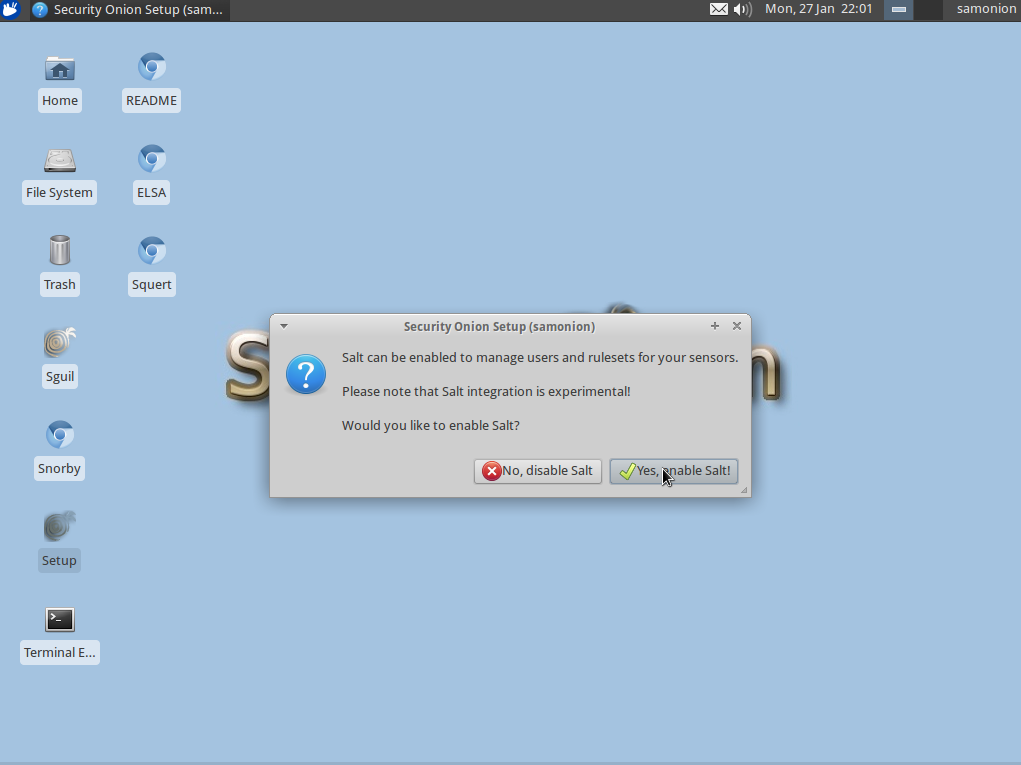1021x765 pixels.
Task: Click the Security Onion Setup taskbar entry
Action: point(130,10)
